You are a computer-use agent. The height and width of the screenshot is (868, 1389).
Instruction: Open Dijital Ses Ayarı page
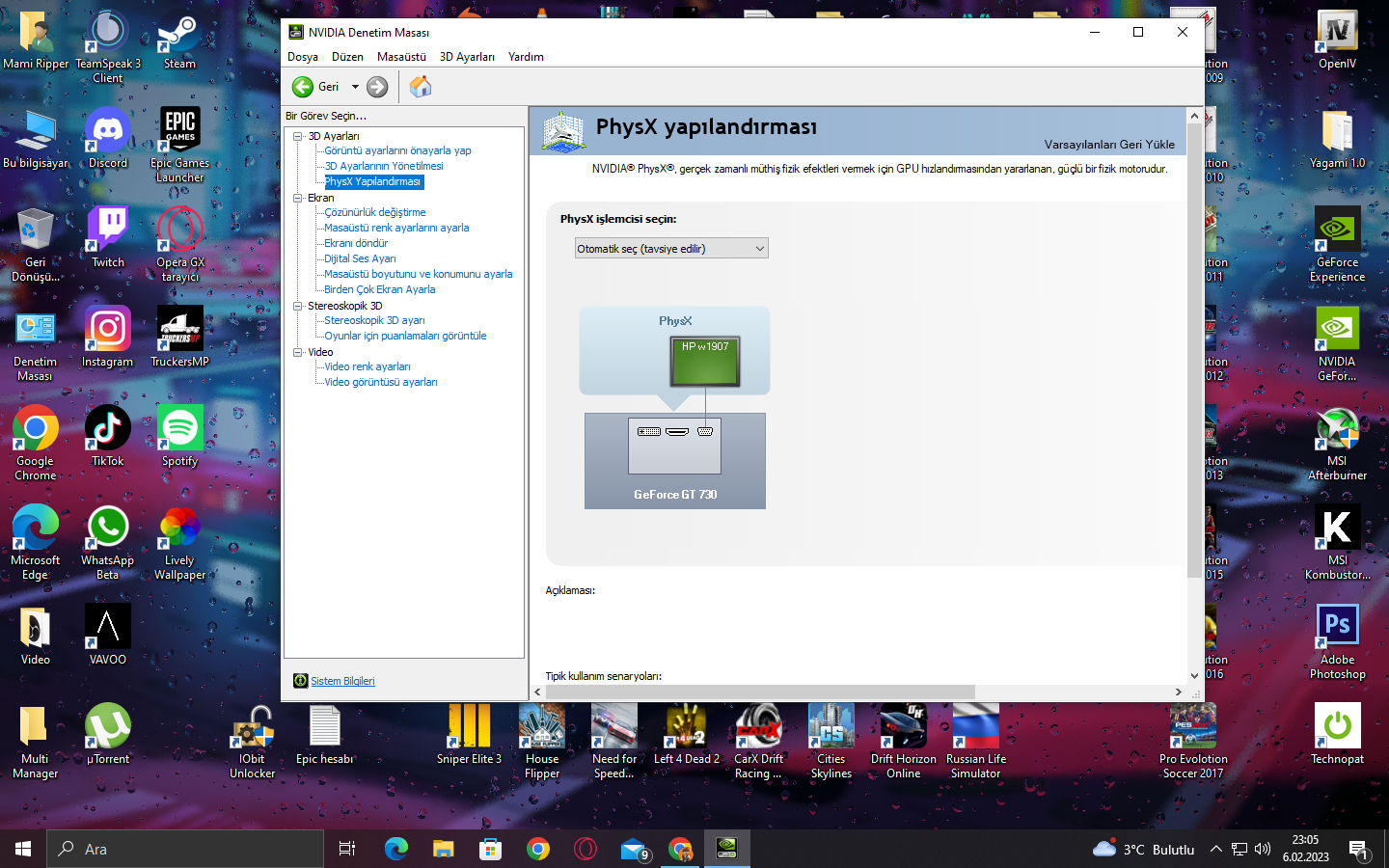pyautogui.click(x=360, y=258)
